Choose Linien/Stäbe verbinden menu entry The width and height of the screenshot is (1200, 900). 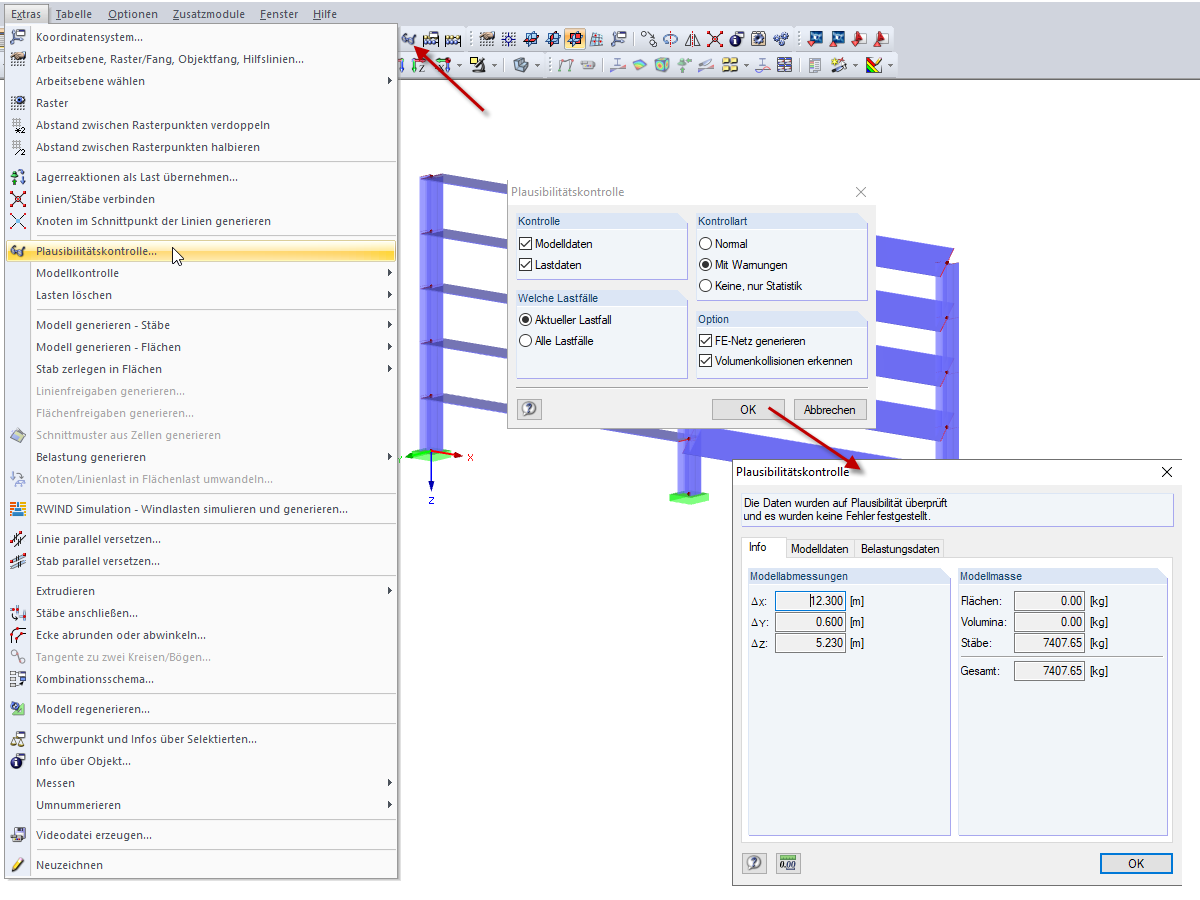click(x=201, y=199)
